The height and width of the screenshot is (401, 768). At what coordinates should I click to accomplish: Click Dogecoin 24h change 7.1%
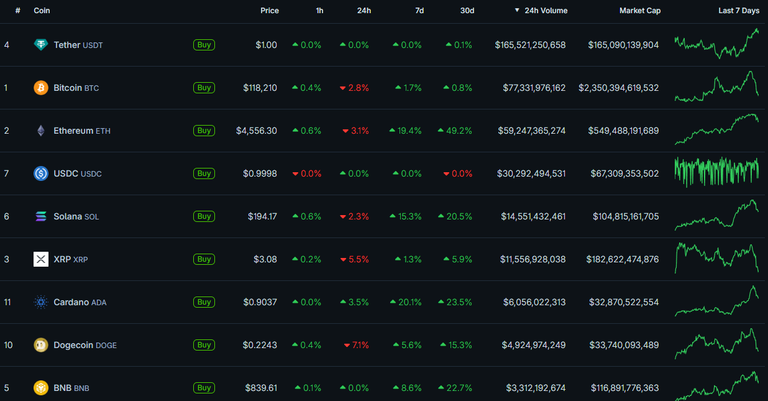356,345
